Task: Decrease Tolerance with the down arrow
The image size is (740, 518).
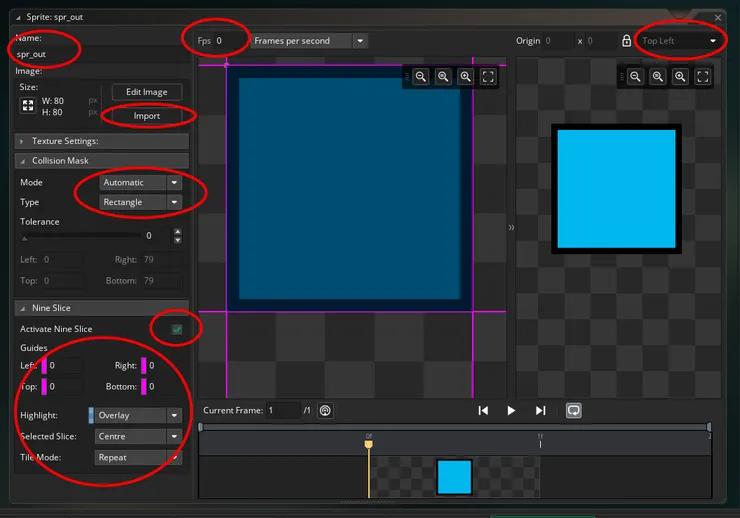Action: tap(177, 240)
